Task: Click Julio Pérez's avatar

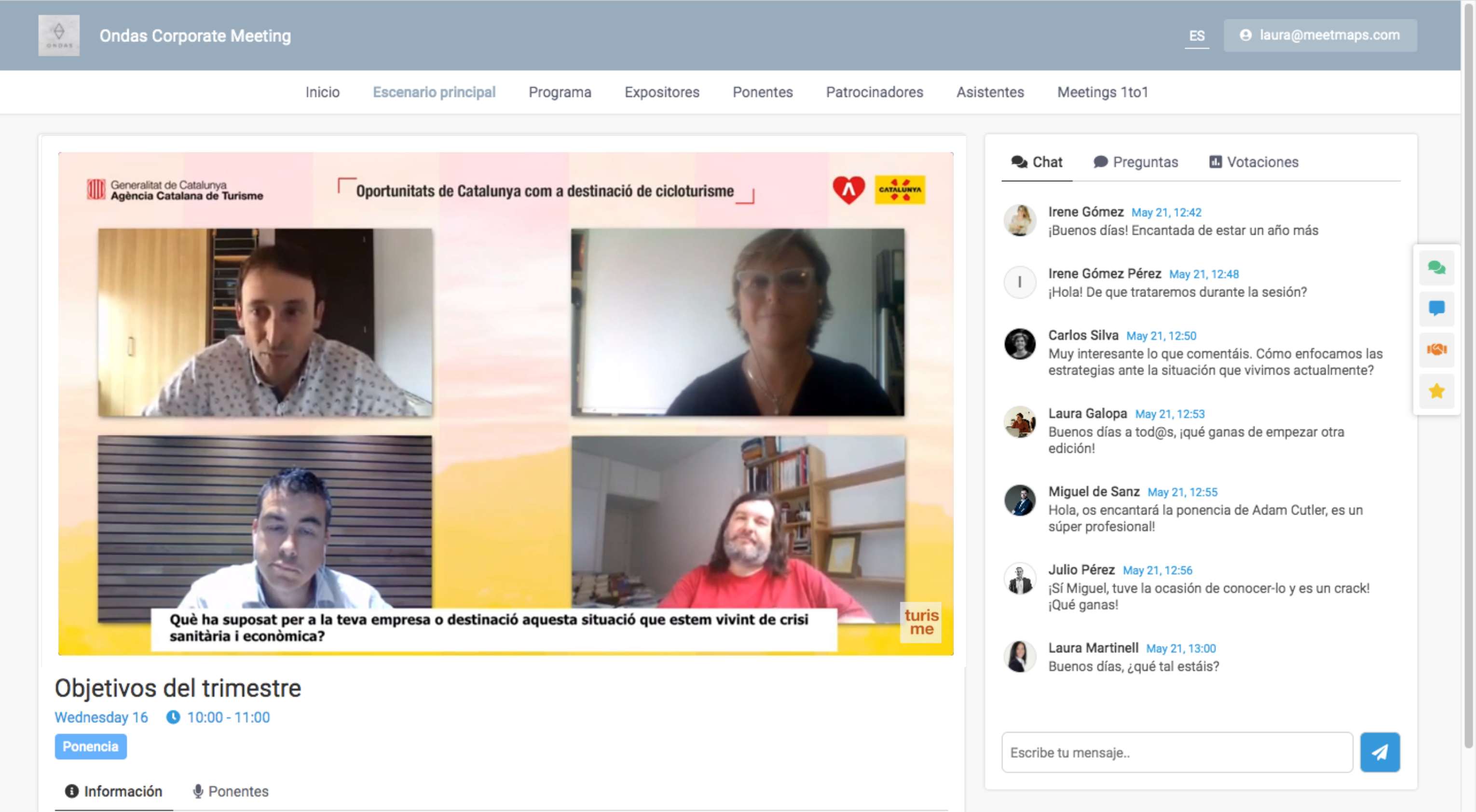Action: [1020, 578]
